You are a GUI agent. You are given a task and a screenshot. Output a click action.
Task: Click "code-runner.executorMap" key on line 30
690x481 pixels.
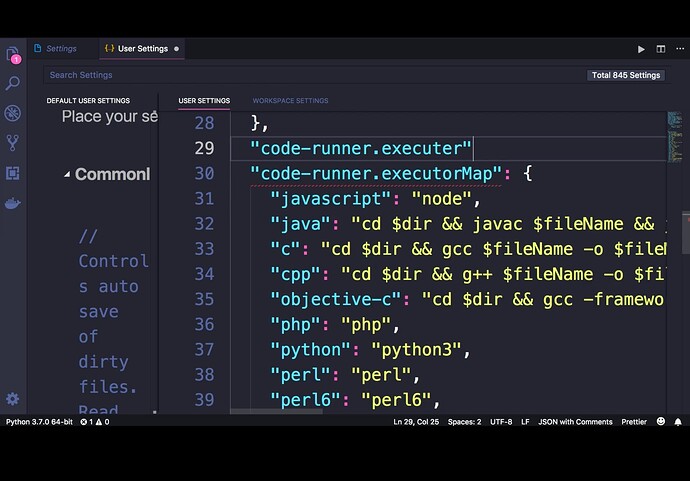click(376, 173)
